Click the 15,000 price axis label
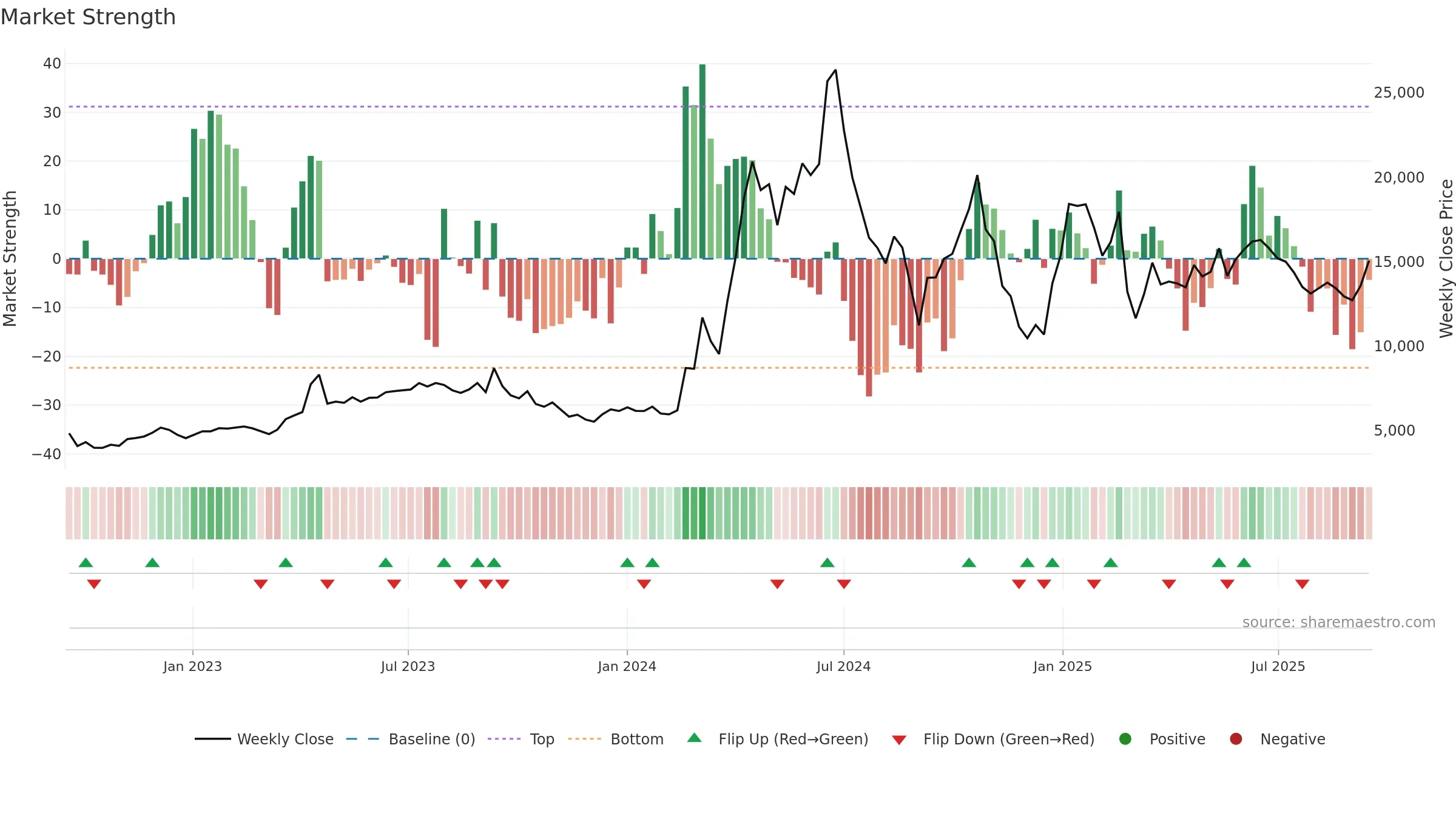The height and width of the screenshot is (819, 1456). (1399, 262)
